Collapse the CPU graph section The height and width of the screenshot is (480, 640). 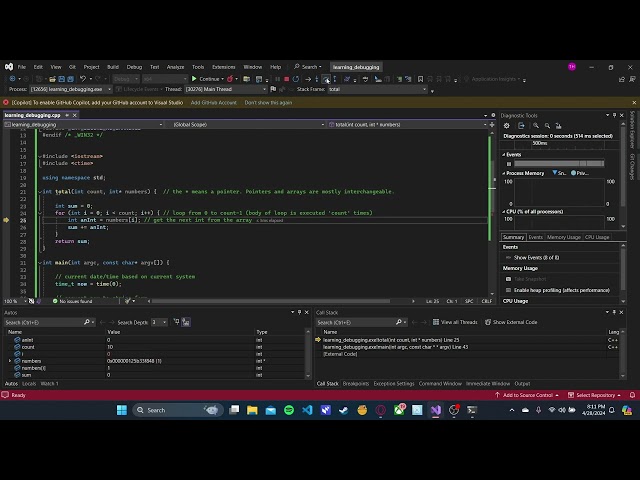click(x=503, y=211)
